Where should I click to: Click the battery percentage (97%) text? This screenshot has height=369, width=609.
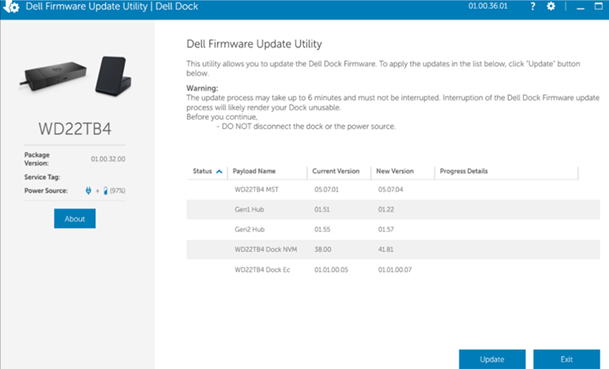118,191
